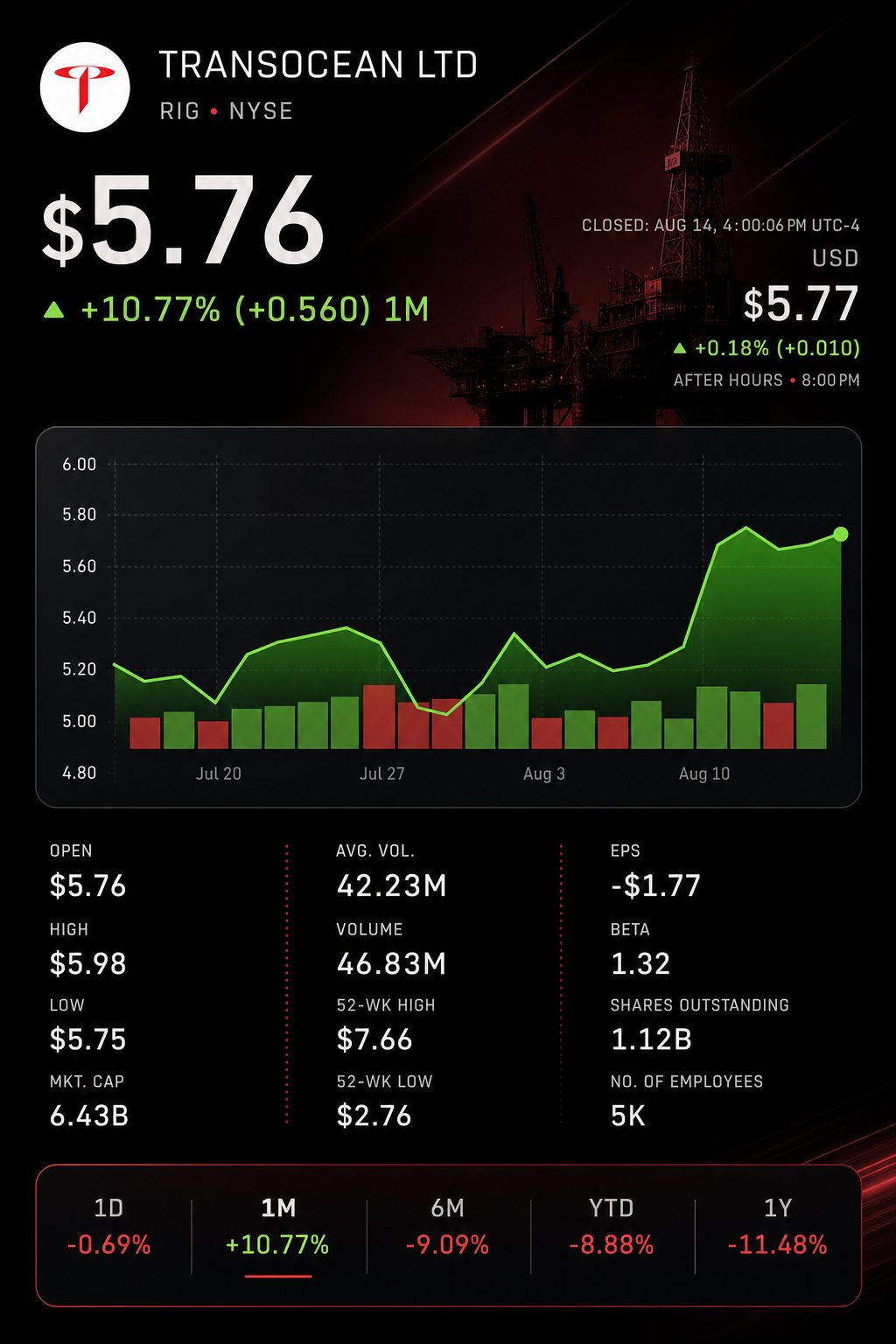The width and height of the screenshot is (896, 1344).
Task: Switch to the 6M performance tab
Action: [x=447, y=1226]
